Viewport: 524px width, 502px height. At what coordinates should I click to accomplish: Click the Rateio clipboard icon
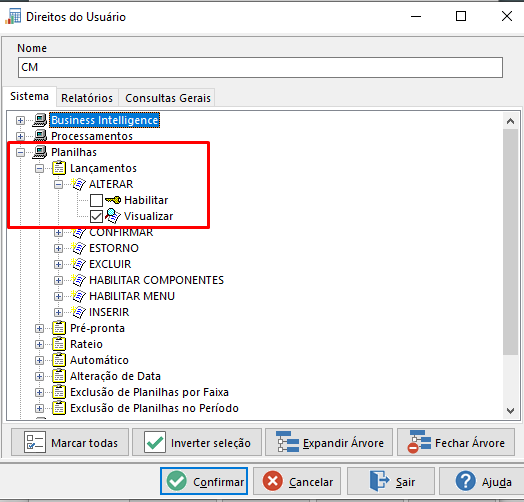pos(59,344)
